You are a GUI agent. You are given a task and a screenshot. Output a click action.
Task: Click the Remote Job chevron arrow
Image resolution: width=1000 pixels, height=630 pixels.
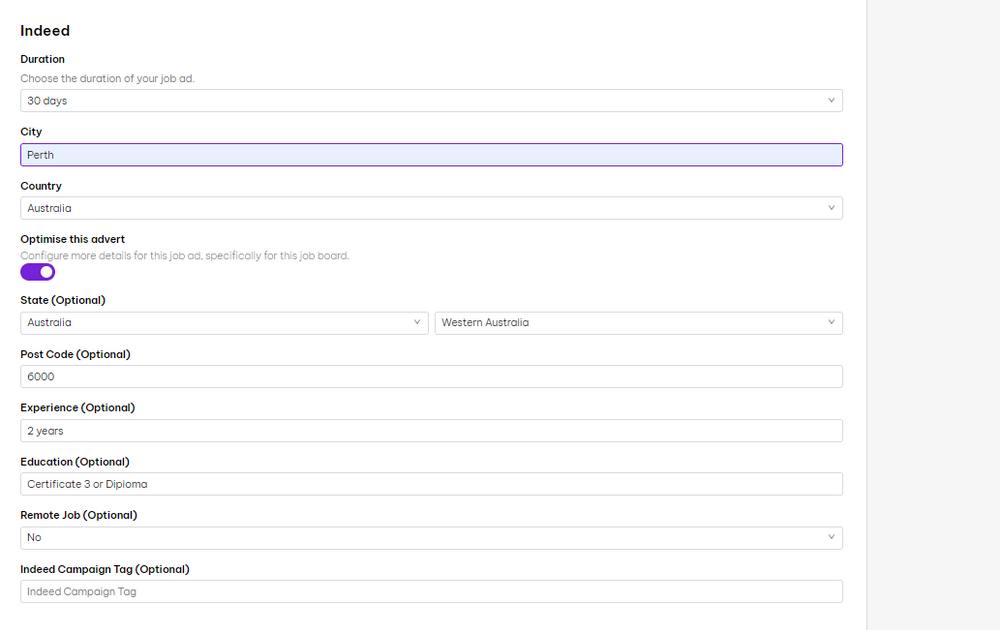point(830,538)
